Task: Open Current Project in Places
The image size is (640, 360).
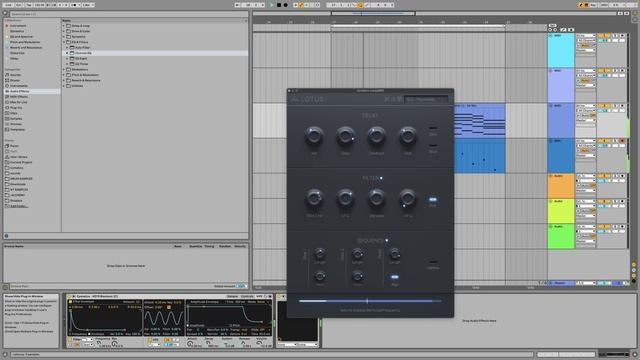Action: pos(21,162)
